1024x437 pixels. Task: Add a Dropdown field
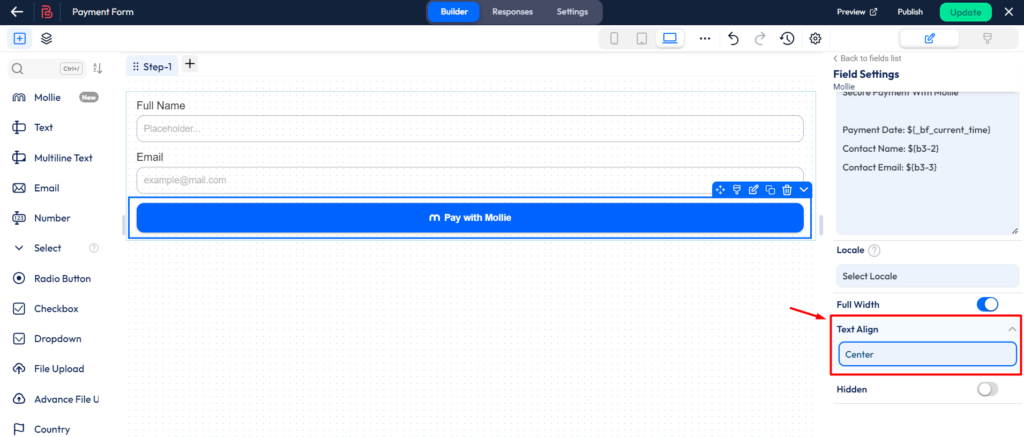point(55,338)
